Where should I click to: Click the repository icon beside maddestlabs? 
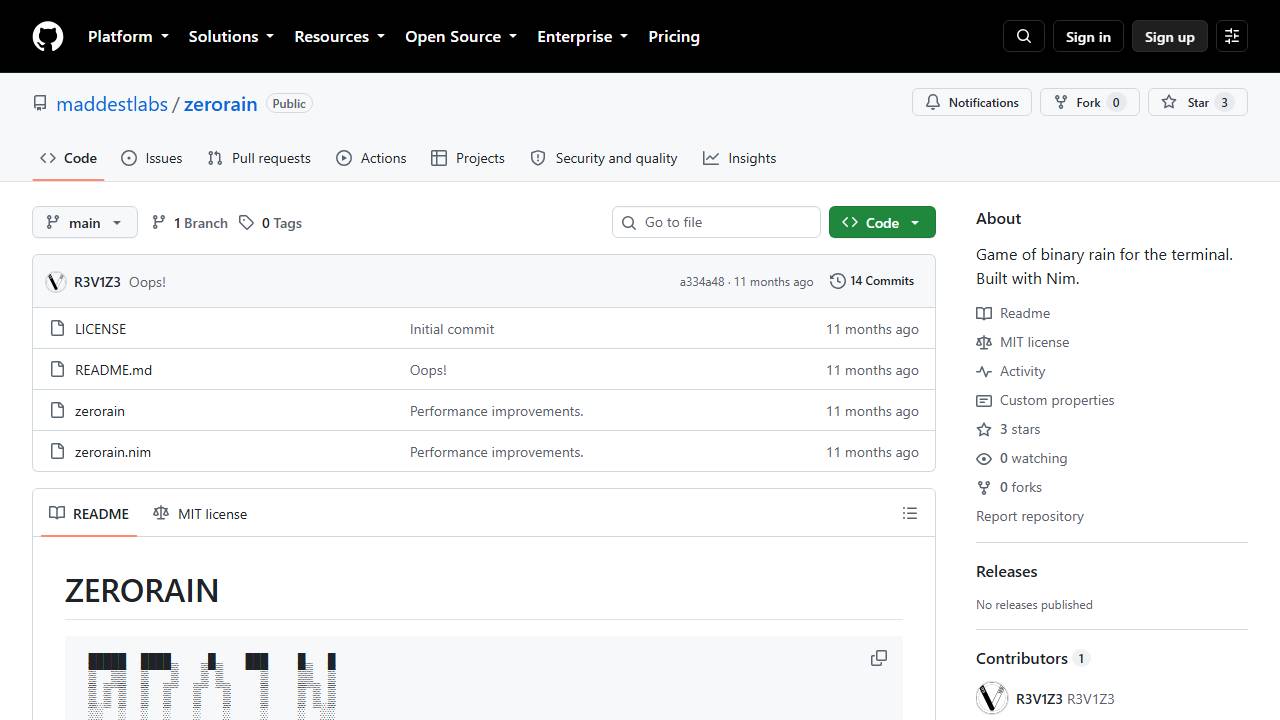(x=40, y=103)
